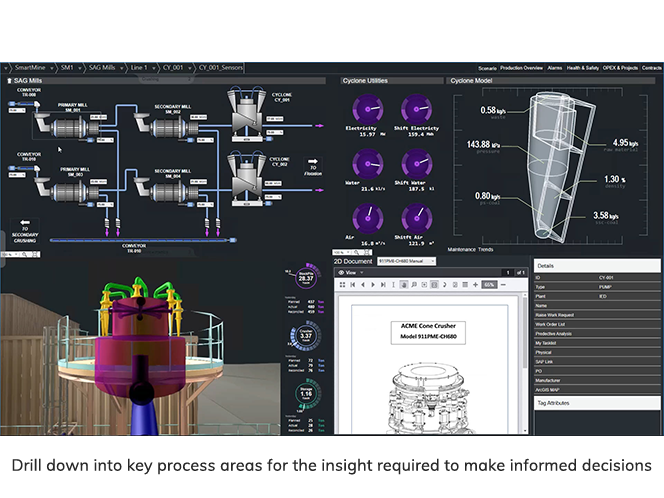
Task: Open the SAG Mills breadcrumb dropdown
Action: [x=122, y=68]
